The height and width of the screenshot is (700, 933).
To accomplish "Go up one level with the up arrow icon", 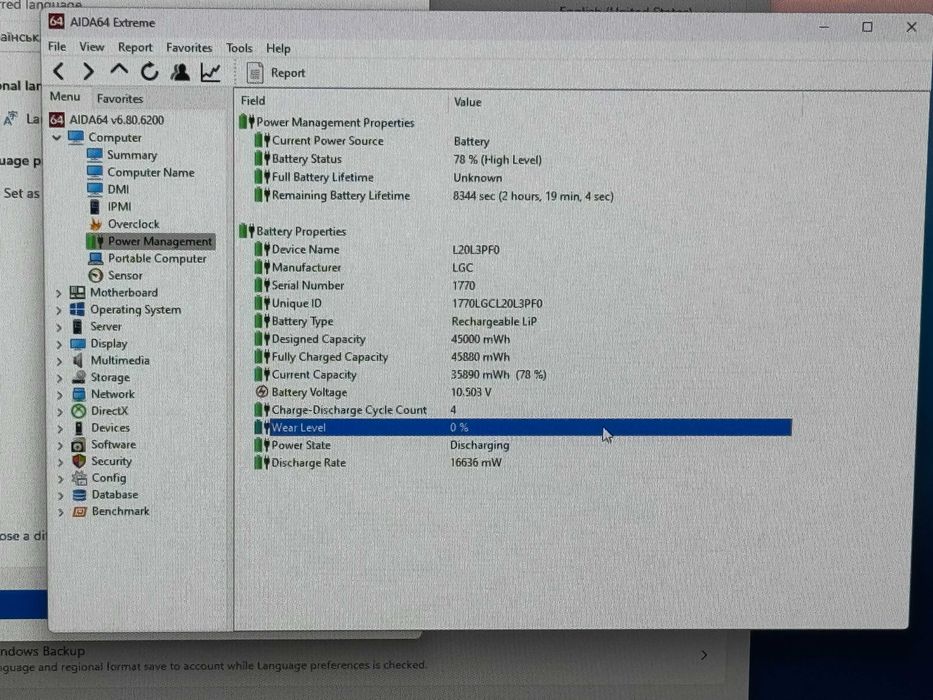I will (x=119, y=71).
